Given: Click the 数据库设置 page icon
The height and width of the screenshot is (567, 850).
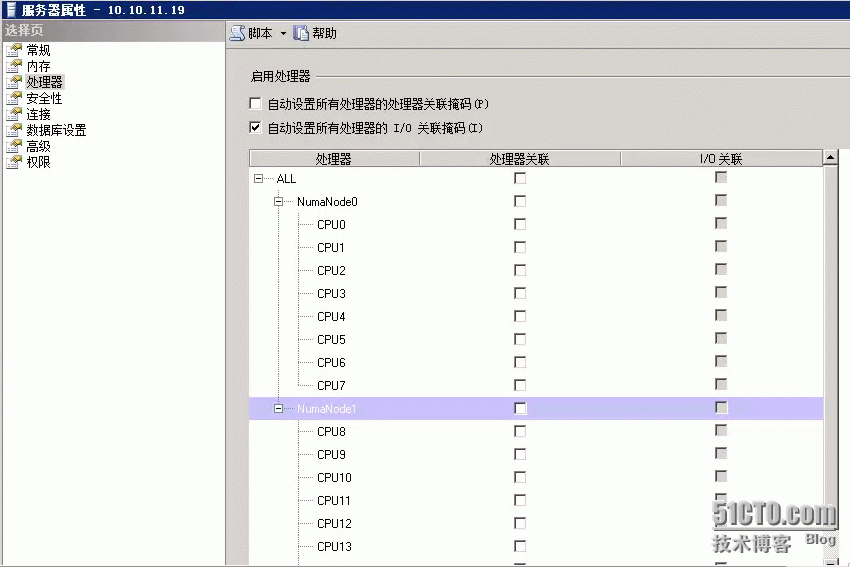Looking at the screenshot, I should [14, 130].
